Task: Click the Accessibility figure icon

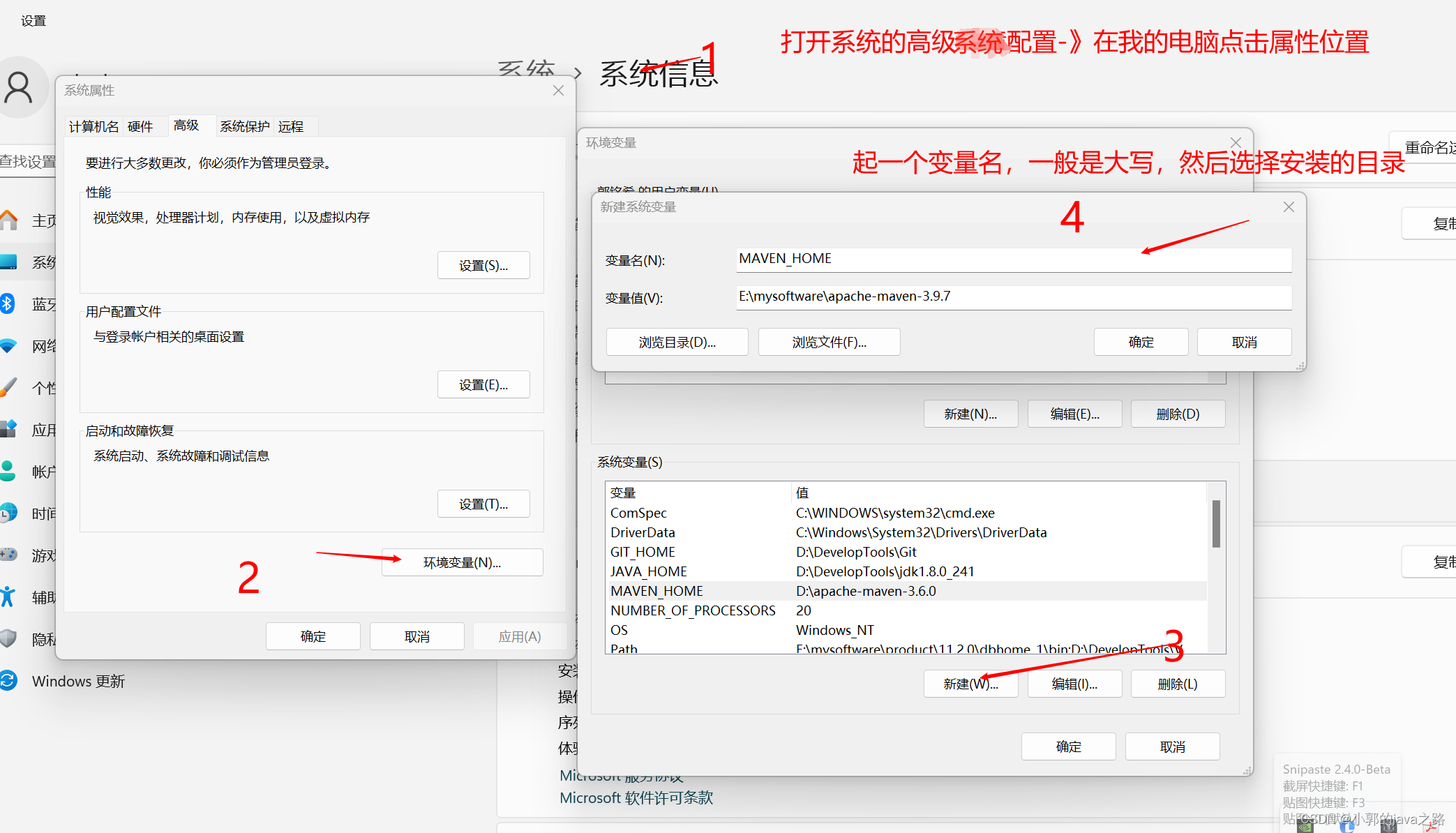Action: click(x=8, y=596)
